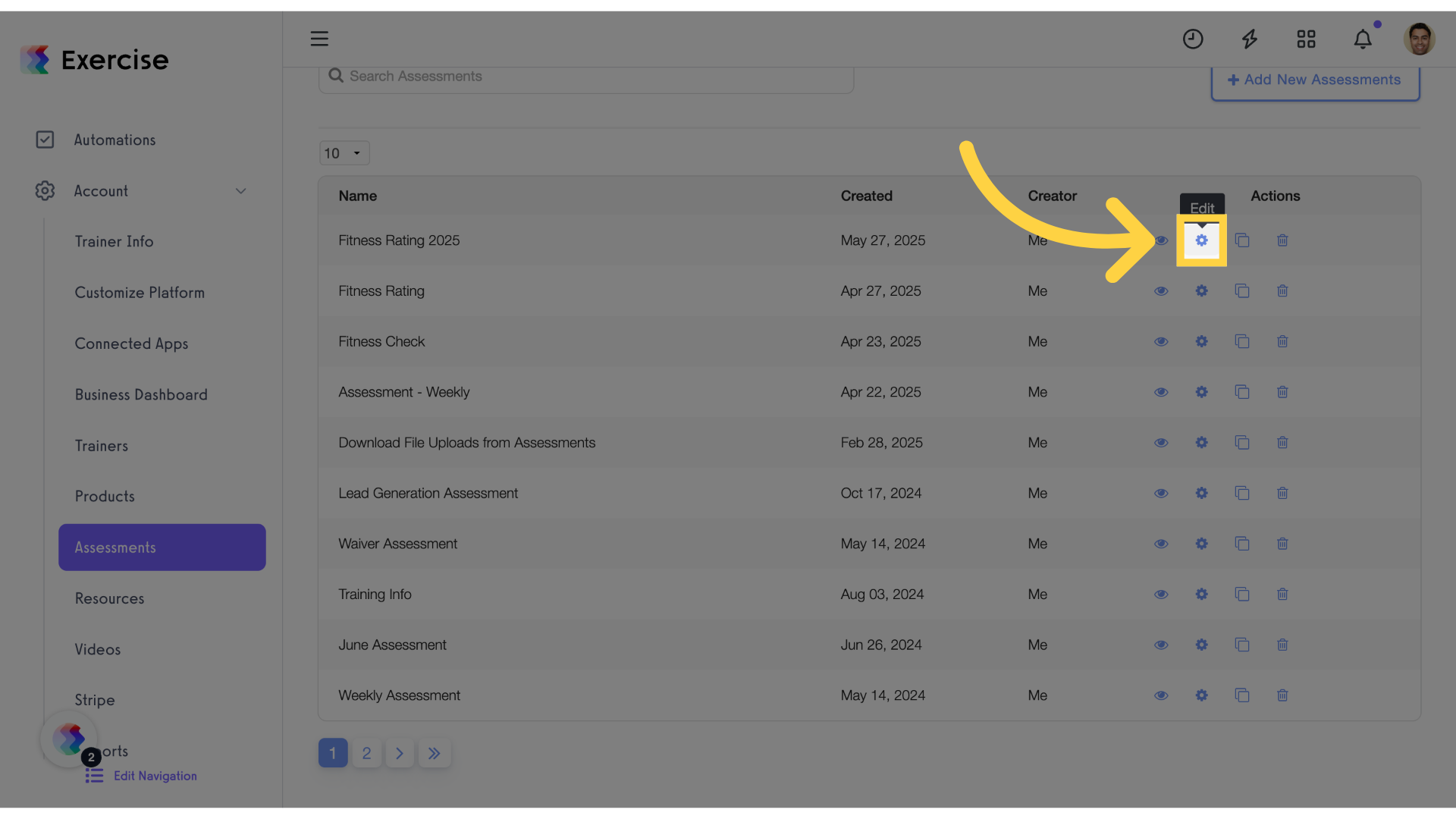Screen dimensions: 1456x819
Task: Duplicate the Training Info assessment
Action: coord(1242,595)
